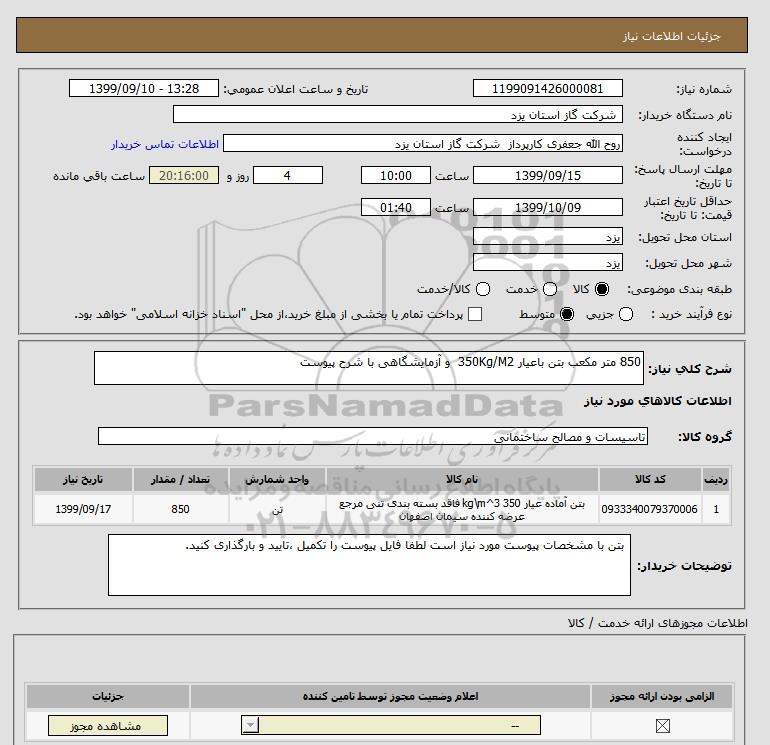Screen dimensions: 770x745
Task: Click the need date cell 1399/09/17
Action: tap(83, 509)
